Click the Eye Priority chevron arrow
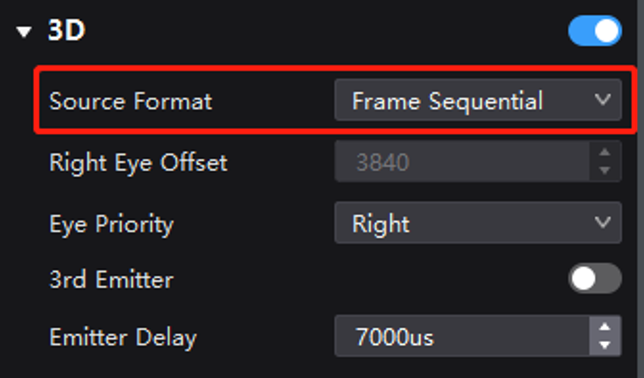Screen dimensions: 644x378 [x=603, y=223]
